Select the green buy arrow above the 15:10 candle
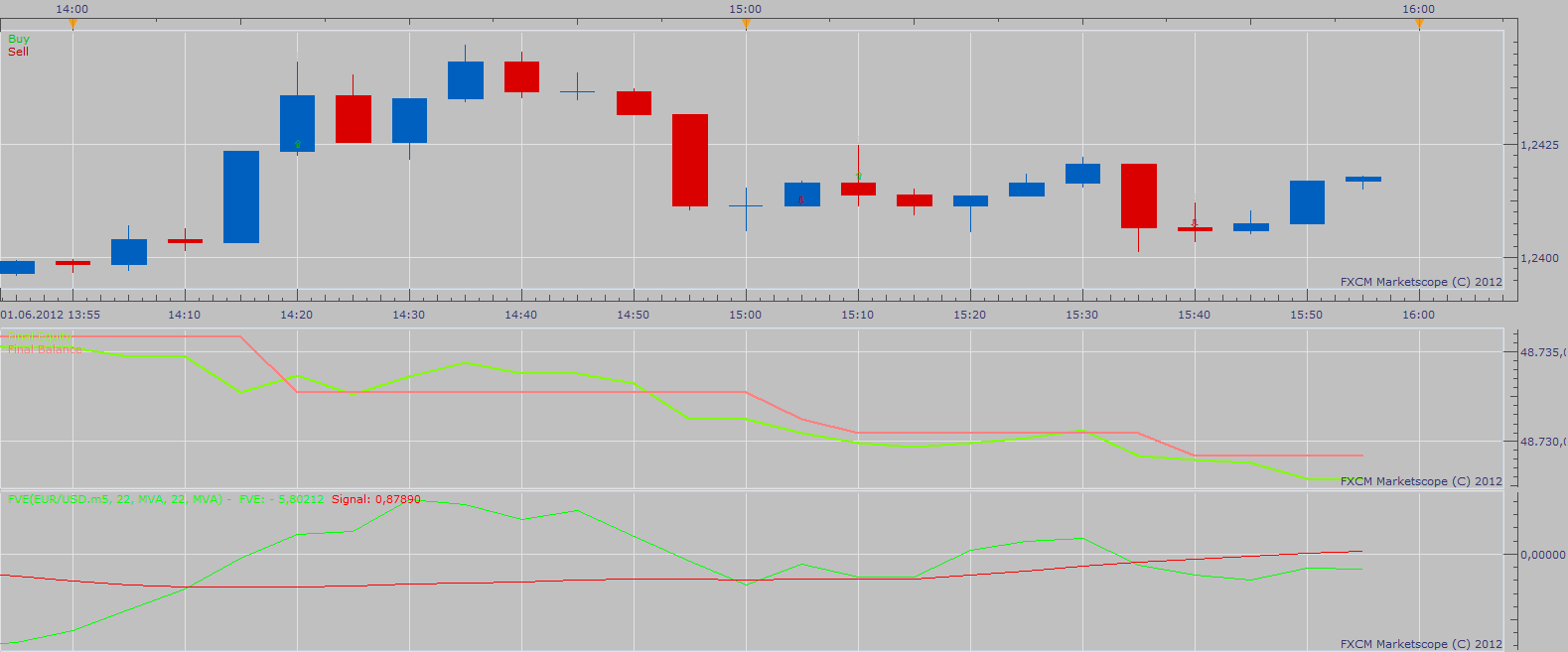 [858, 177]
